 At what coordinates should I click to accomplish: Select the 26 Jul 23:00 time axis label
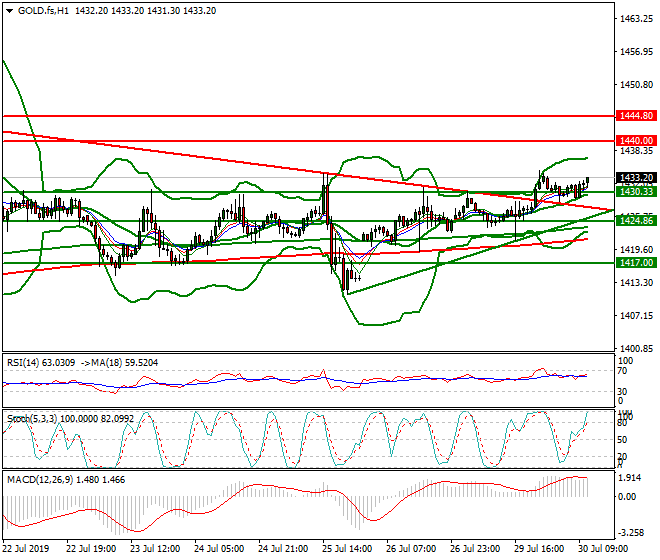point(475,549)
